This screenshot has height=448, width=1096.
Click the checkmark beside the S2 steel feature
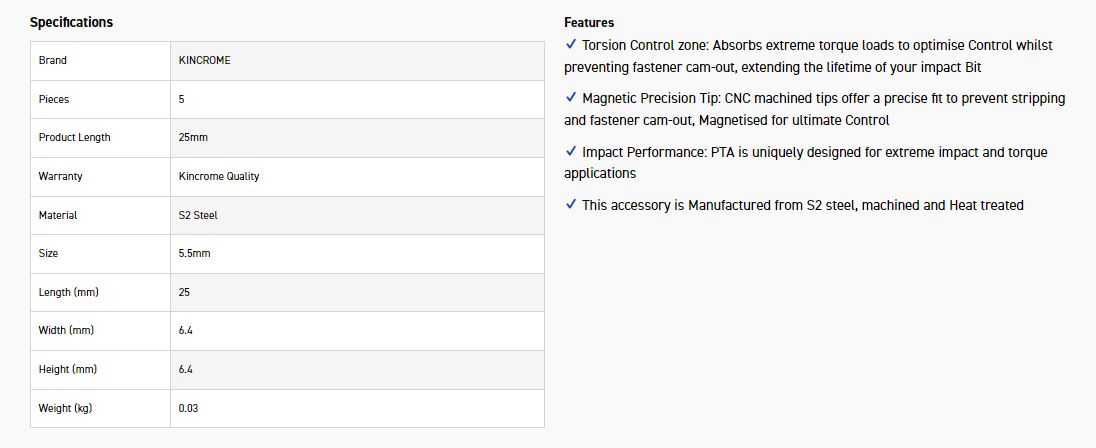[x=571, y=205]
